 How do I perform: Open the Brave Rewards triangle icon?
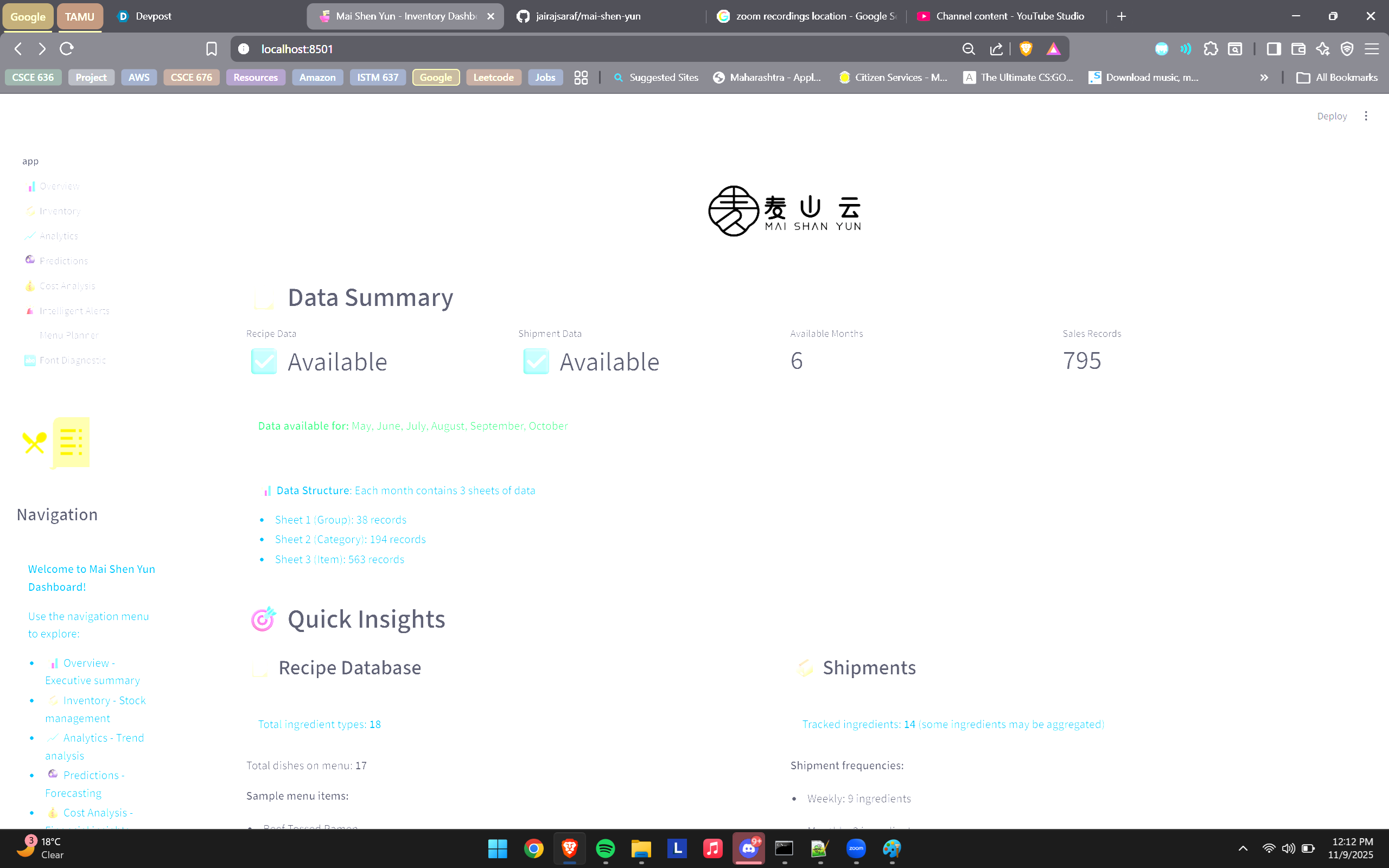point(1053,49)
